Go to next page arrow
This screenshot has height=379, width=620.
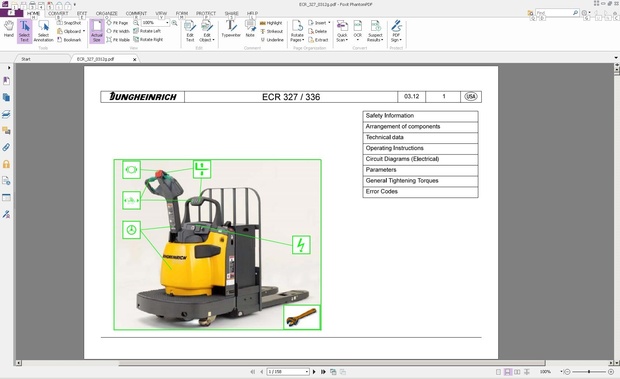point(314,372)
